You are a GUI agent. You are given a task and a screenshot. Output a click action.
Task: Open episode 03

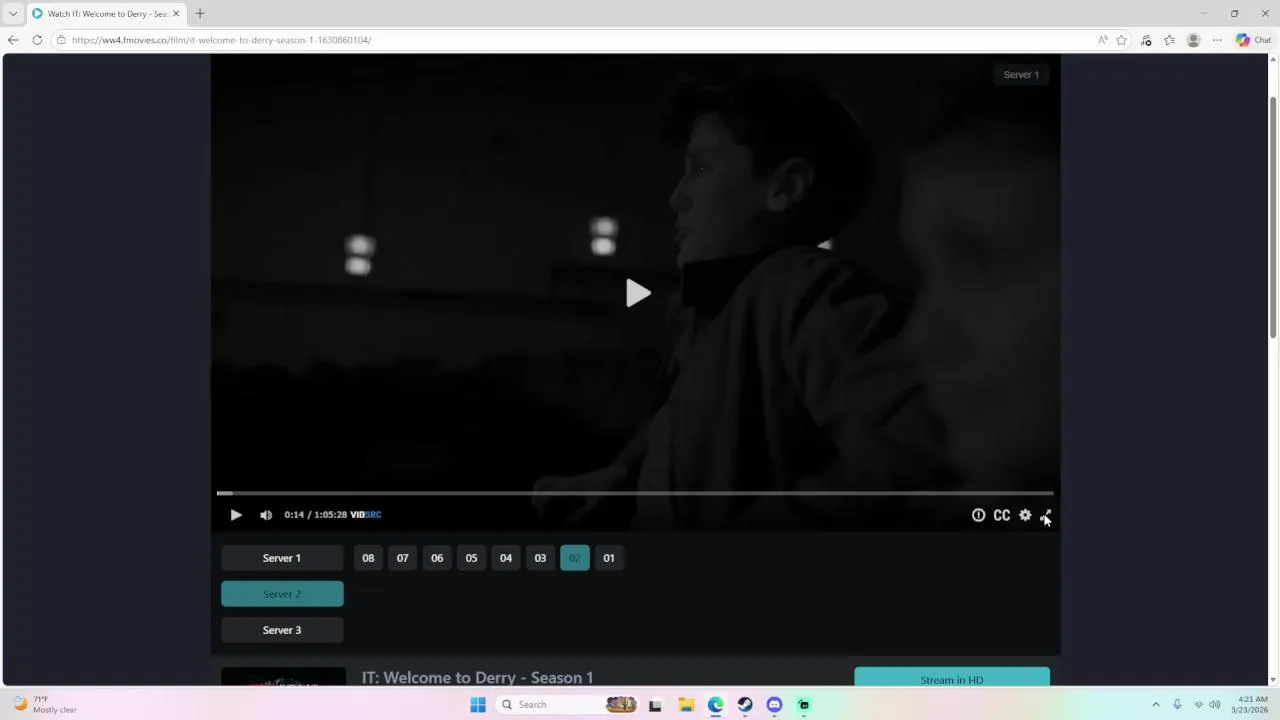pyautogui.click(x=540, y=558)
